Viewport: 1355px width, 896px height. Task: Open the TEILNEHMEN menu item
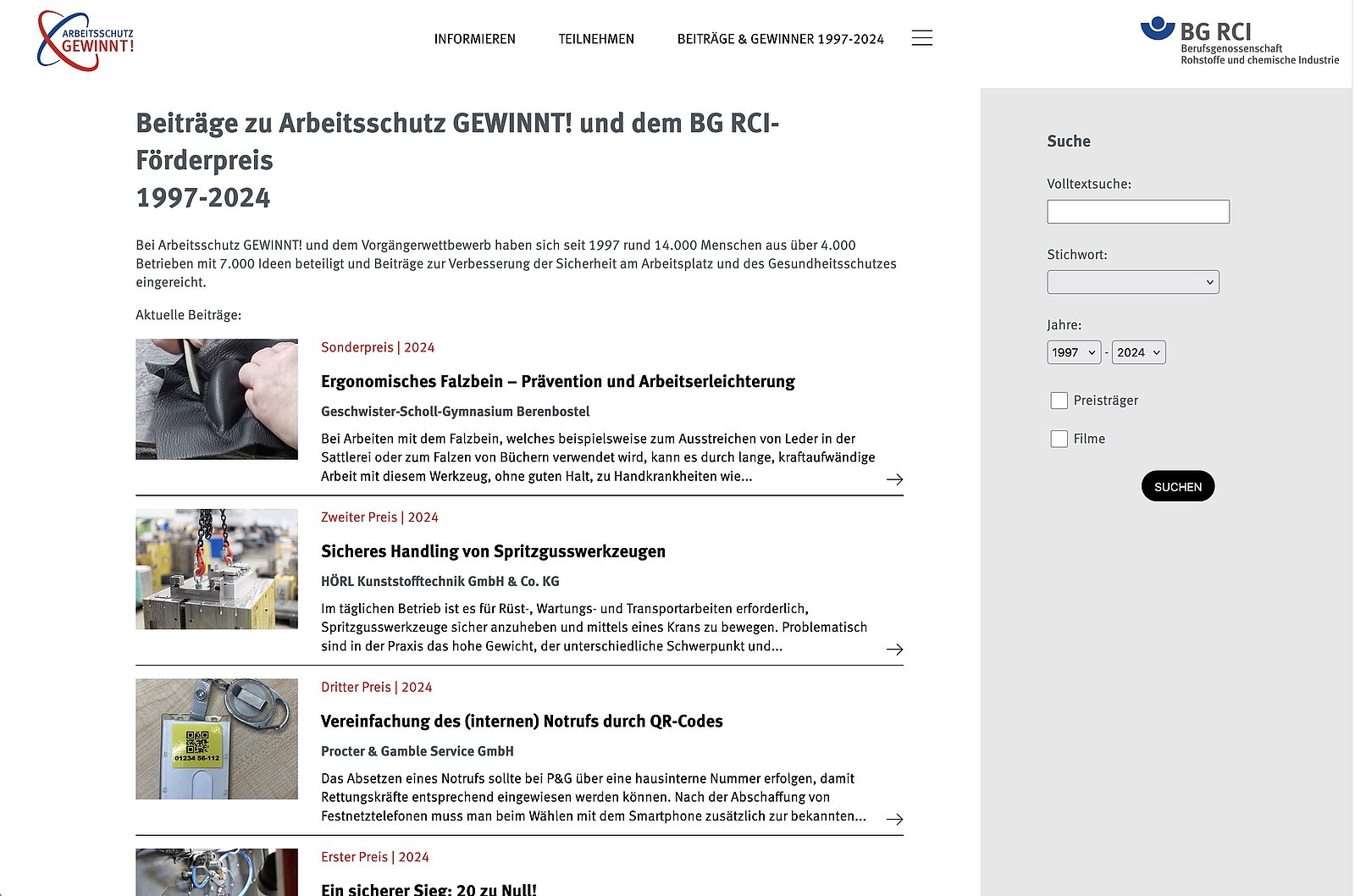coord(596,39)
